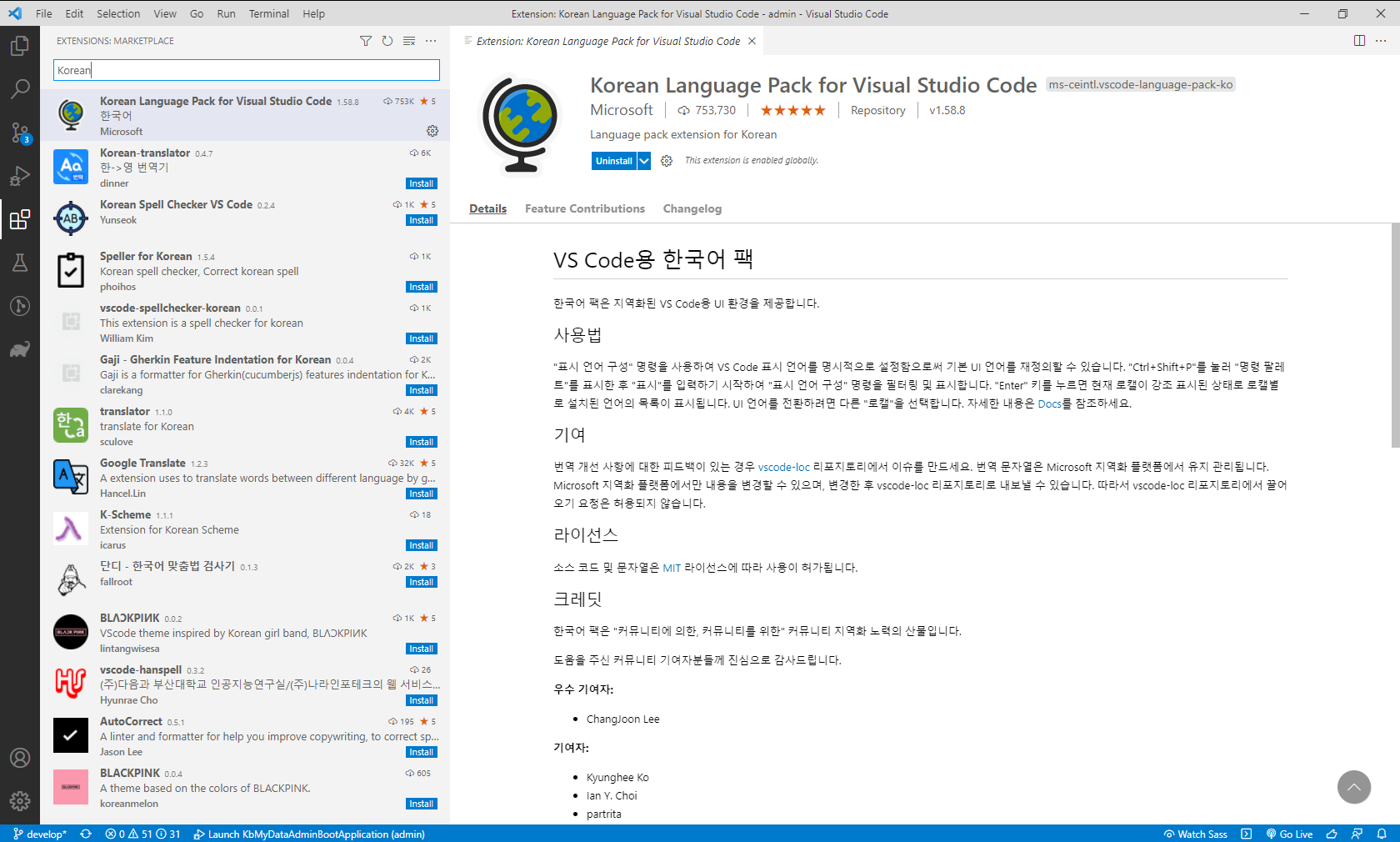The height and width of the screenshot is (842, 1400).
Task: Click Launch KbMyDataAdminBootApplication in status bar
Action: tap(309, 834)
